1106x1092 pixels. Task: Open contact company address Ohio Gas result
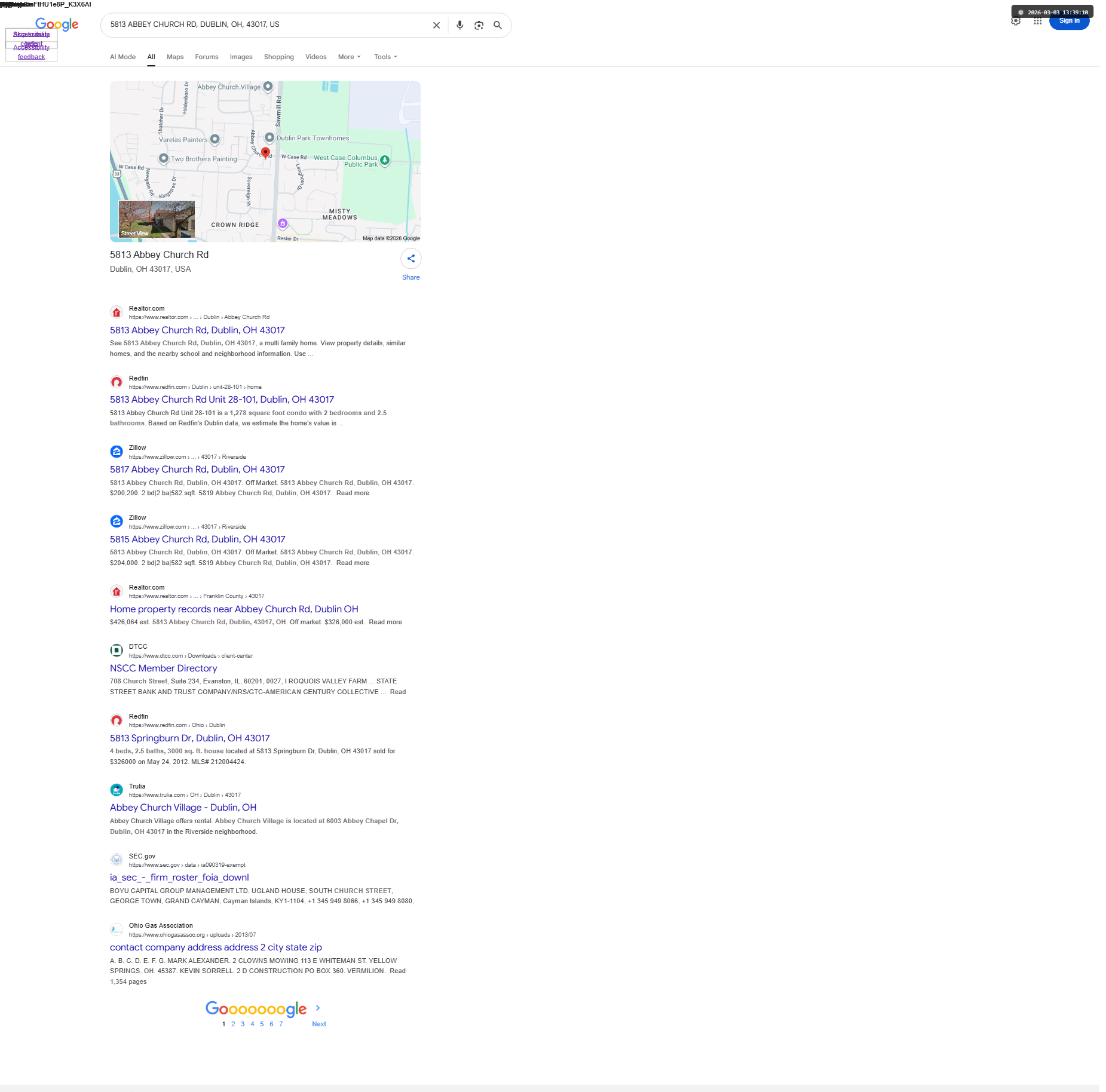[216, 947]
